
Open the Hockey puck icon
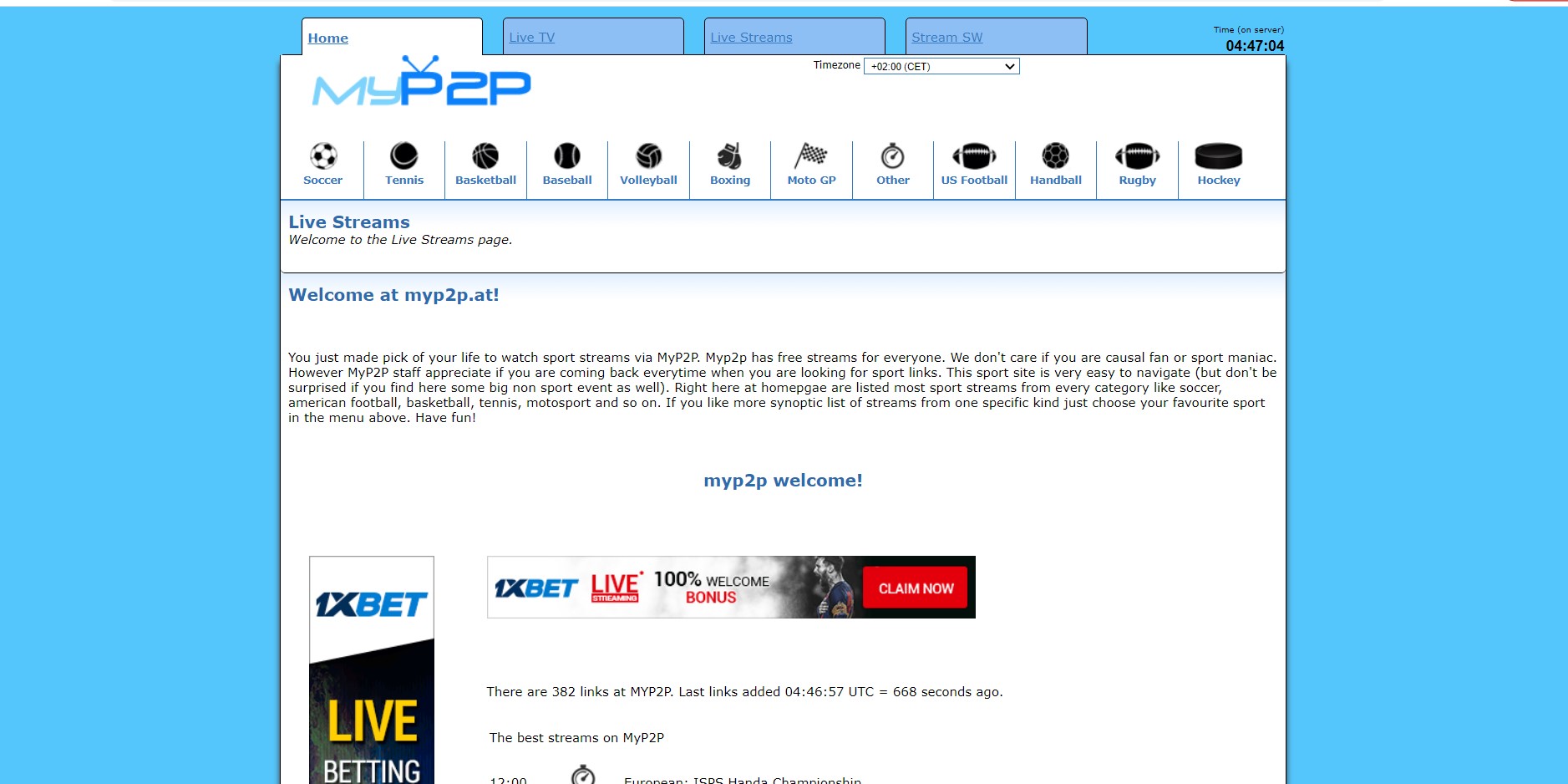click(1218, 156)
